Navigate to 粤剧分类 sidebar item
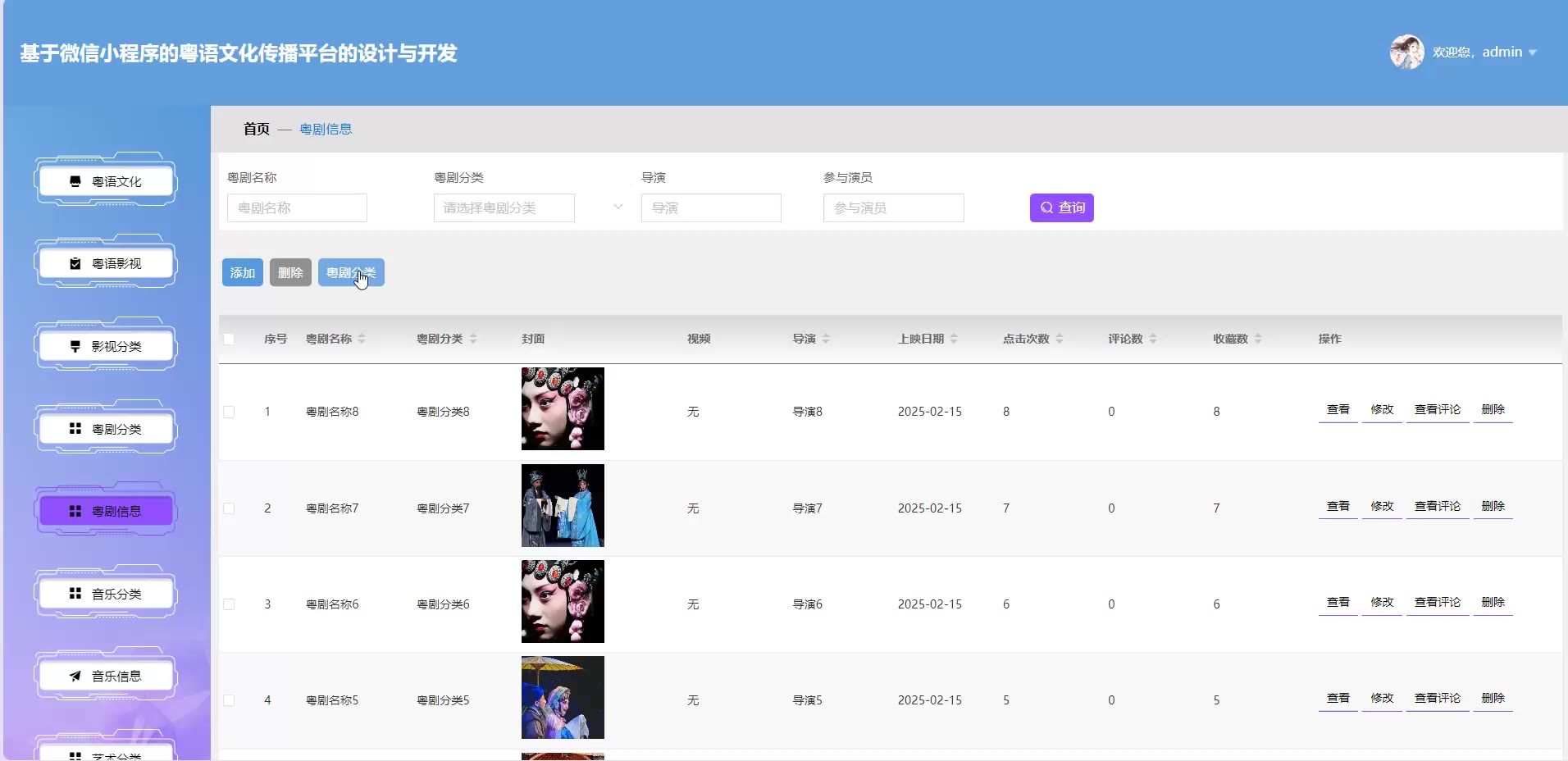Viewport: 1568px width, 761px height. point(106,429)
